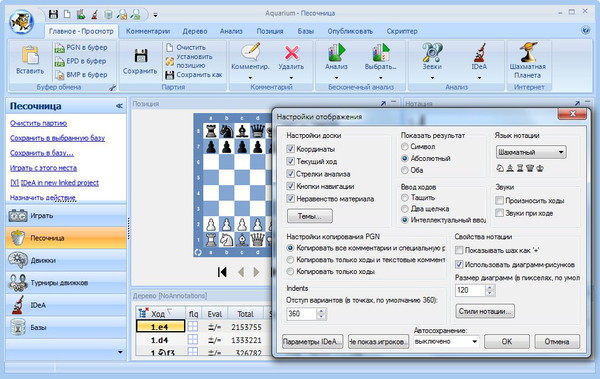Viewport: 600px width, 379px height.
Task: Toggle the Кнопки навигации checkbox
Action: coord(290,186)
